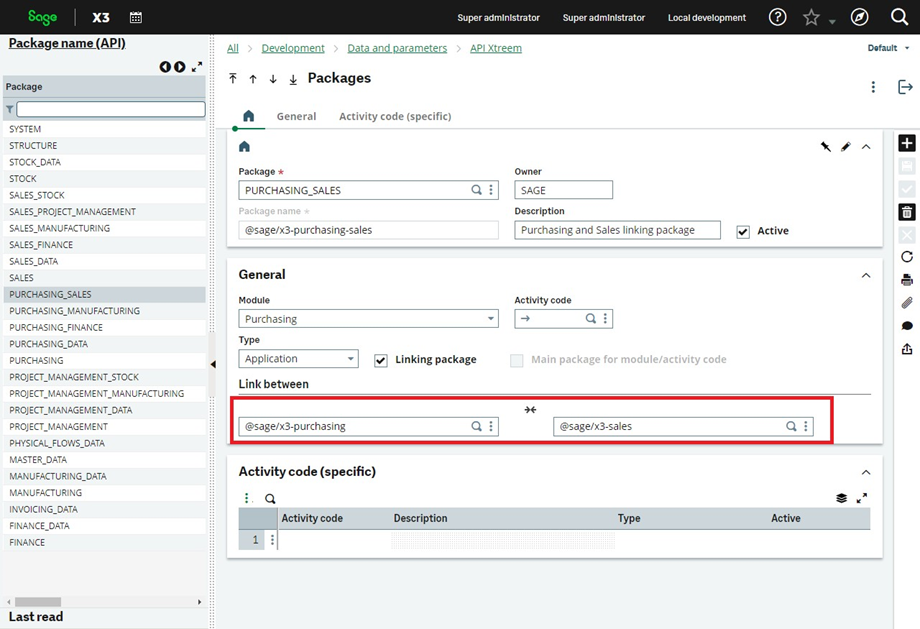Open comments speech bubble icon
This screenshot has width=920, height=629.
[x=907, y=326]
